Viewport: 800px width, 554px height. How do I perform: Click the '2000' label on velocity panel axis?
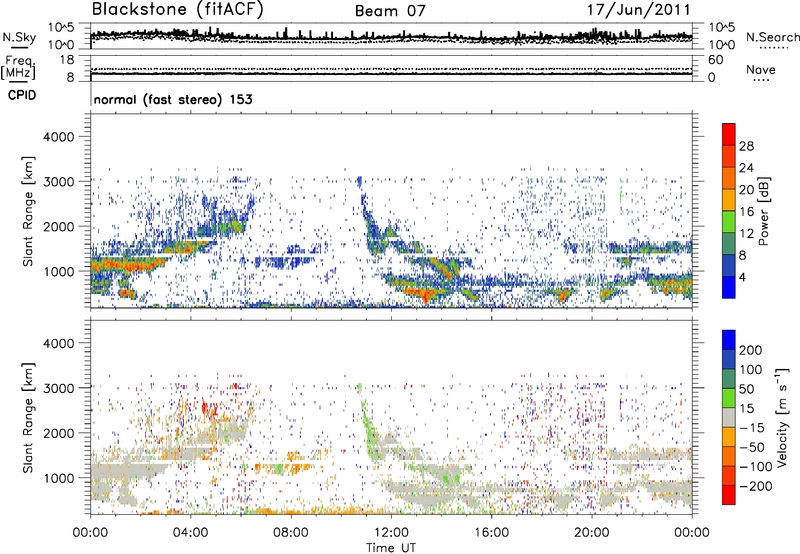58,433
